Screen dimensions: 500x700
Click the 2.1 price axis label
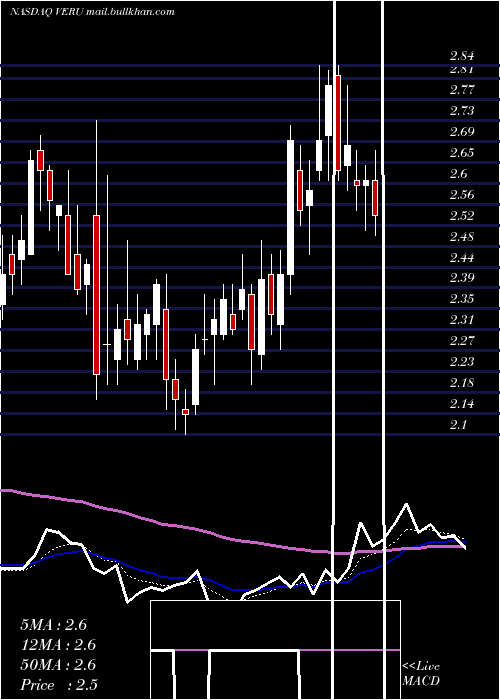point(459,425)
